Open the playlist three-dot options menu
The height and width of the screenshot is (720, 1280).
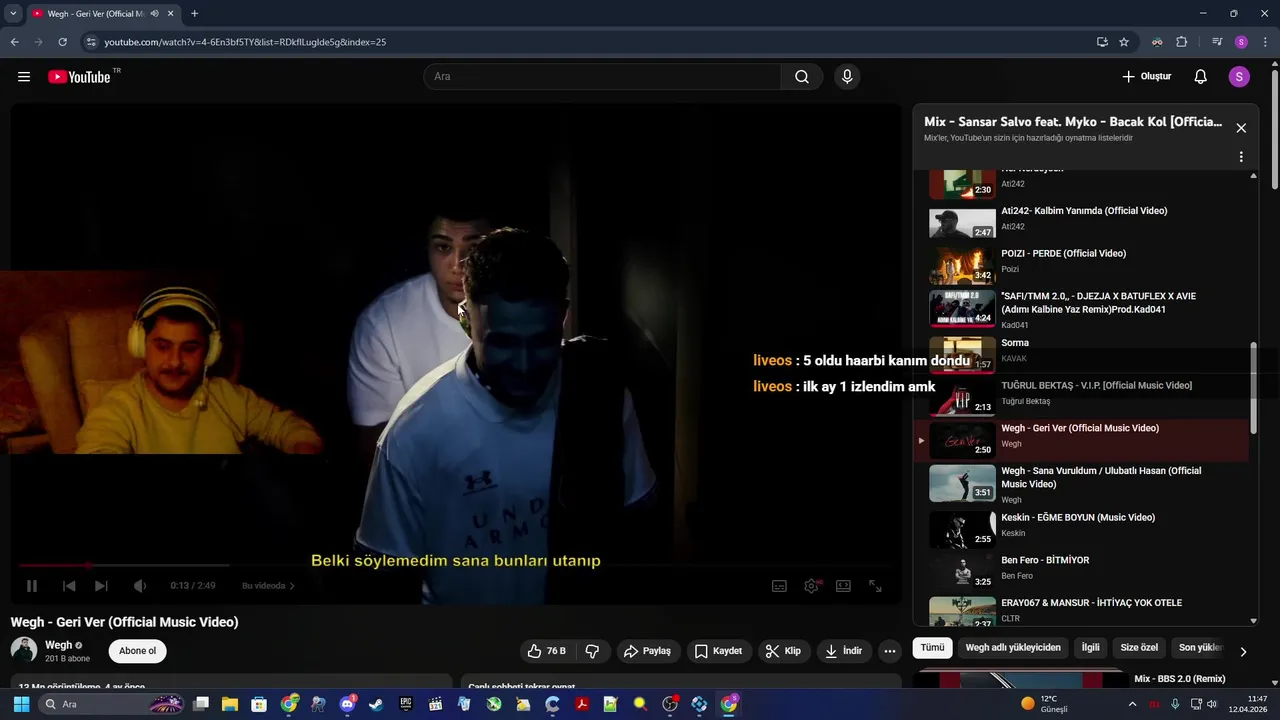tap(1241, 157)
